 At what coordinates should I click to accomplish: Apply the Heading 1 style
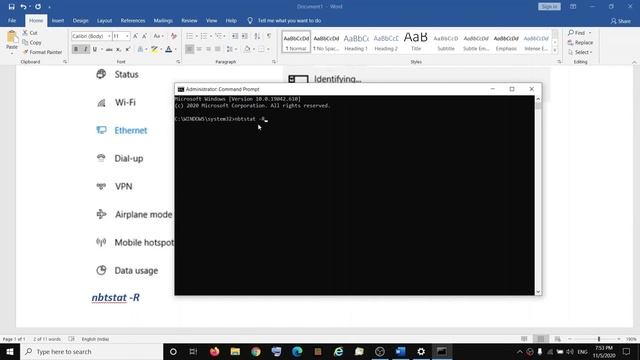point(356,42)
